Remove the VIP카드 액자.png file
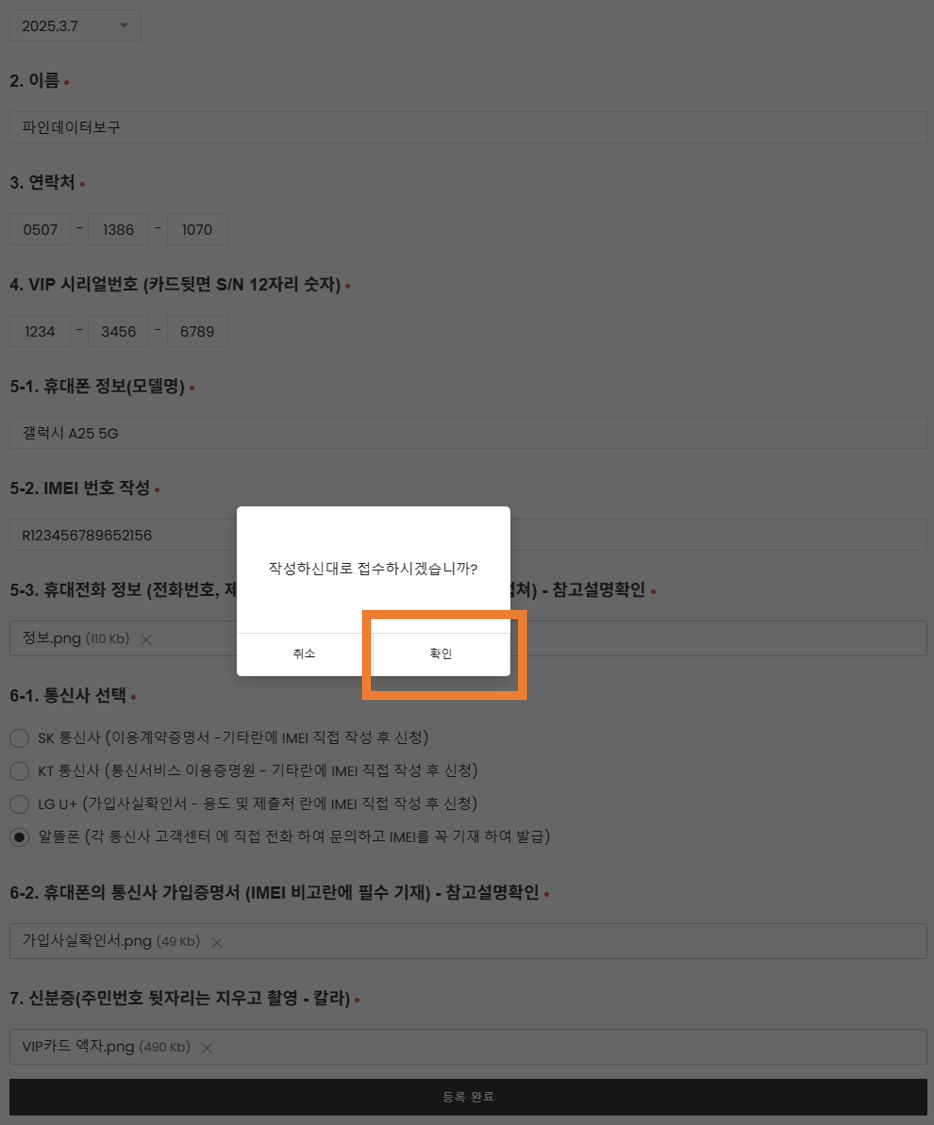The height and width of the screenshot is (1125, 934). (207, 1048)
